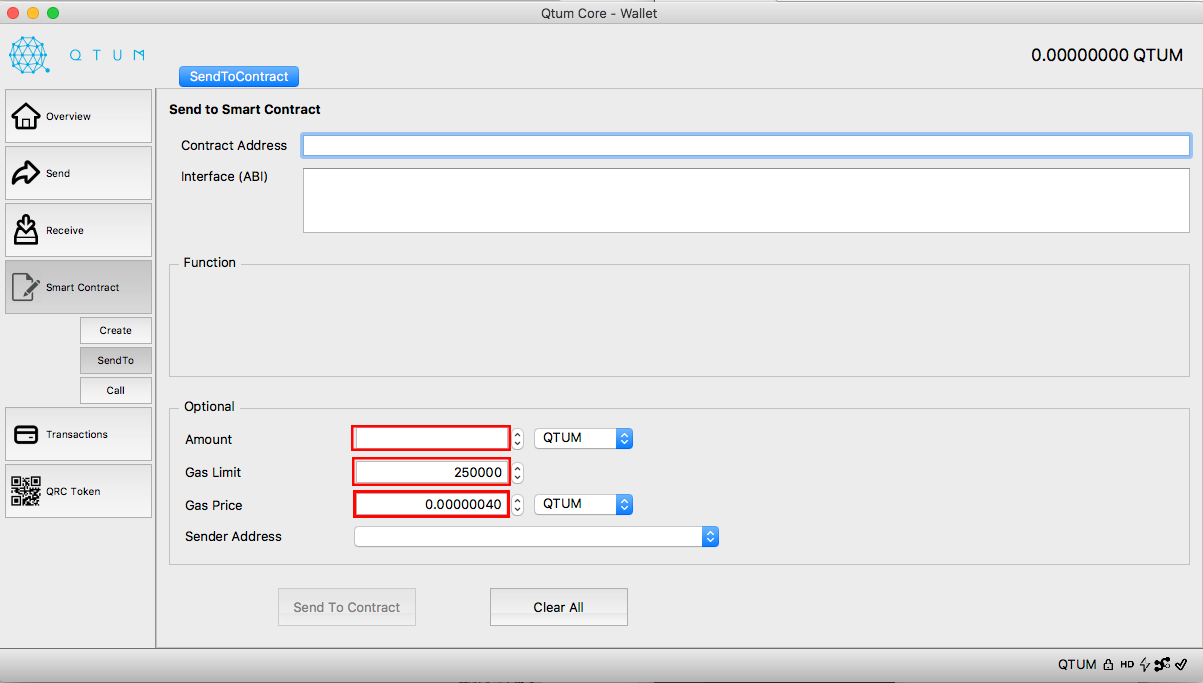1203x683 pixels.
Task: Click the QTUM logo
Action: coord(77,55)
